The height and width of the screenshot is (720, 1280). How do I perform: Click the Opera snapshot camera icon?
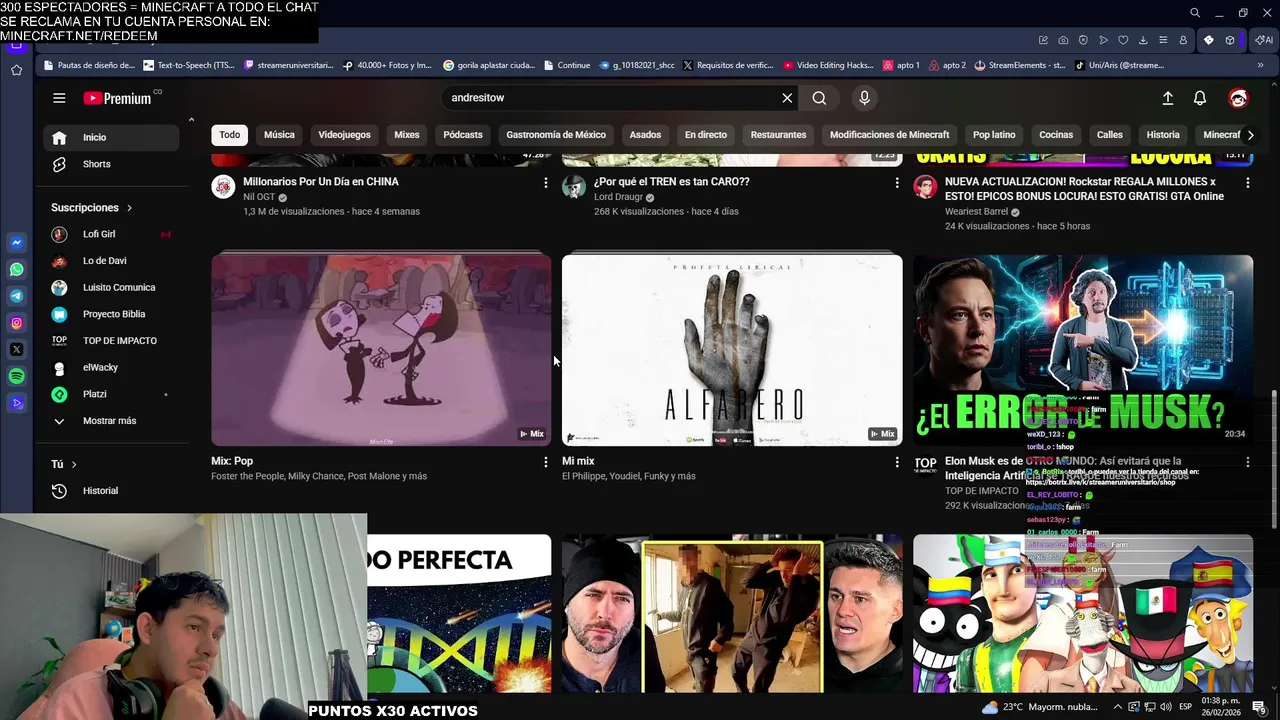(x=1063, y=40)
